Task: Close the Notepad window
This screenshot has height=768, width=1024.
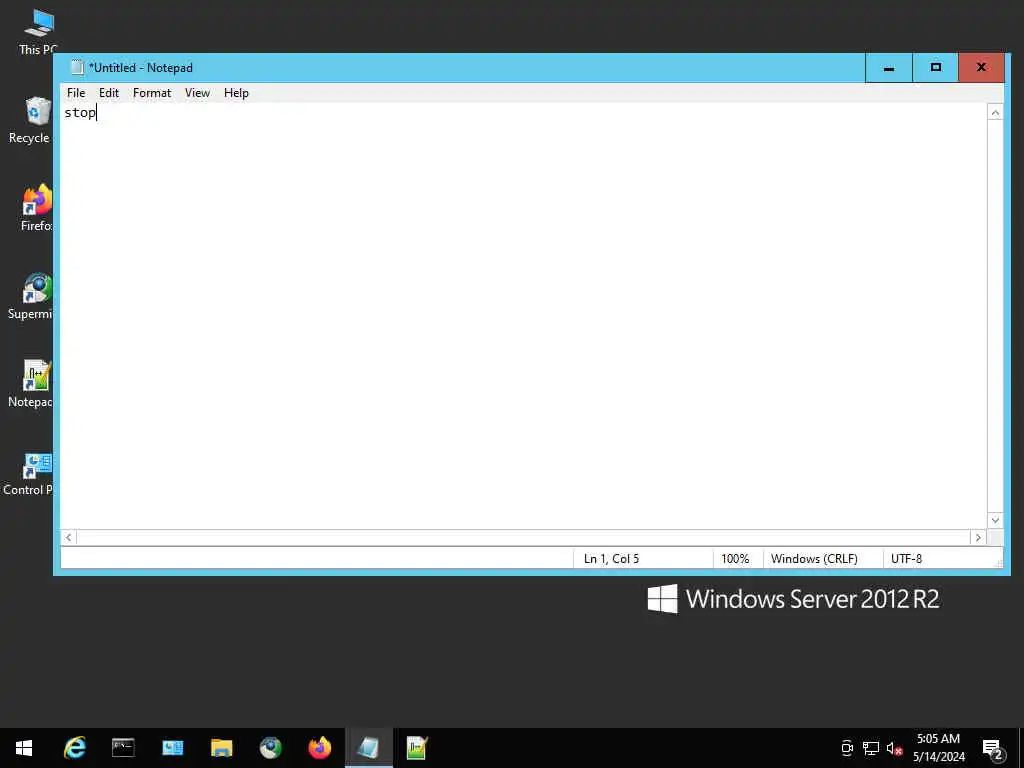Action: pyautogui.click(x=981, y=68)
